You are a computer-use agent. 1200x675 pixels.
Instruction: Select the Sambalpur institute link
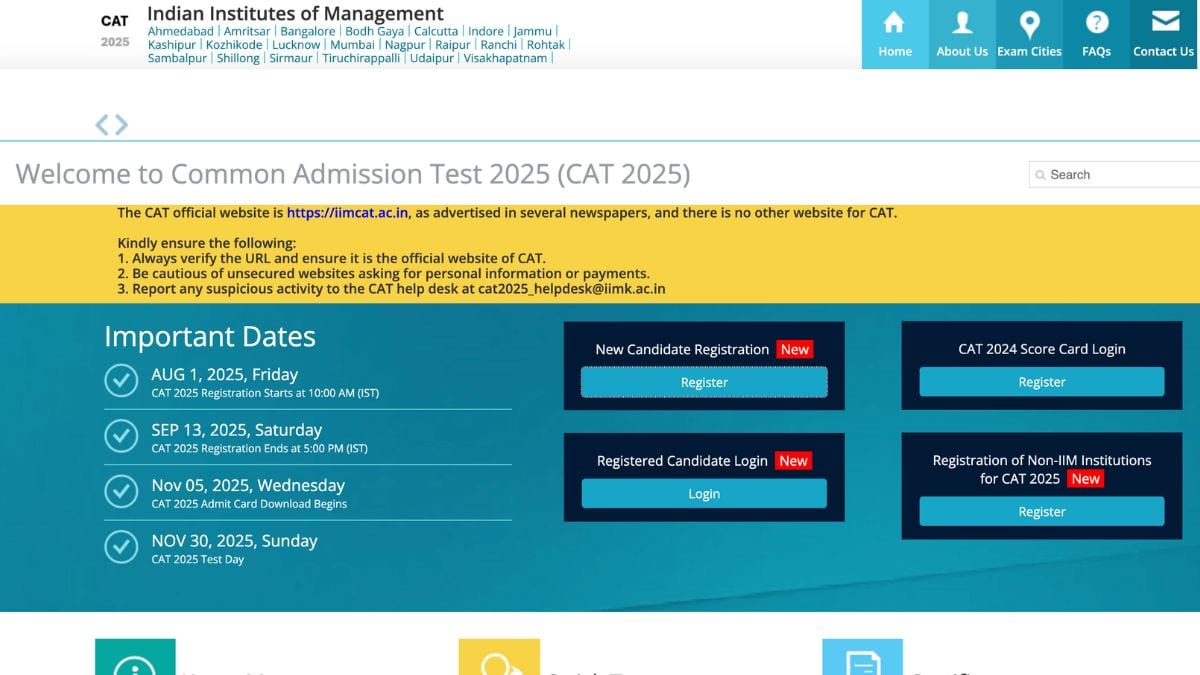pos(177,58)
